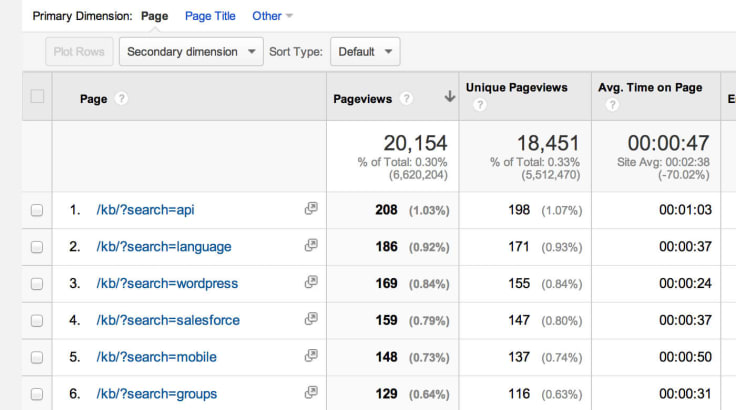
Task: Open the /kb/?search=mobile link
Action: click(156, 357)
